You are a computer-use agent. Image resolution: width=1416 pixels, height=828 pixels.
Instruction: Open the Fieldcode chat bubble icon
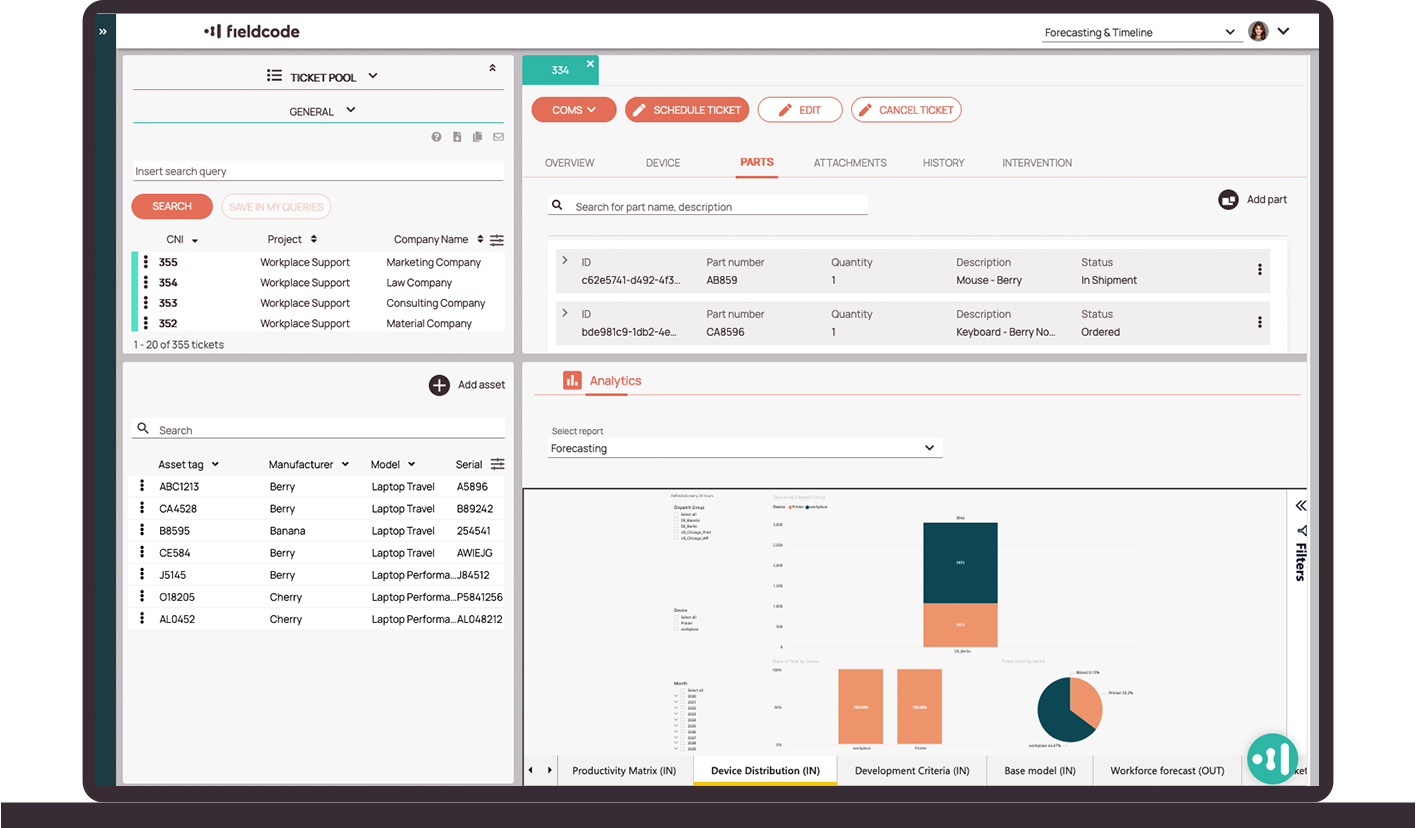coord(1272,758)
